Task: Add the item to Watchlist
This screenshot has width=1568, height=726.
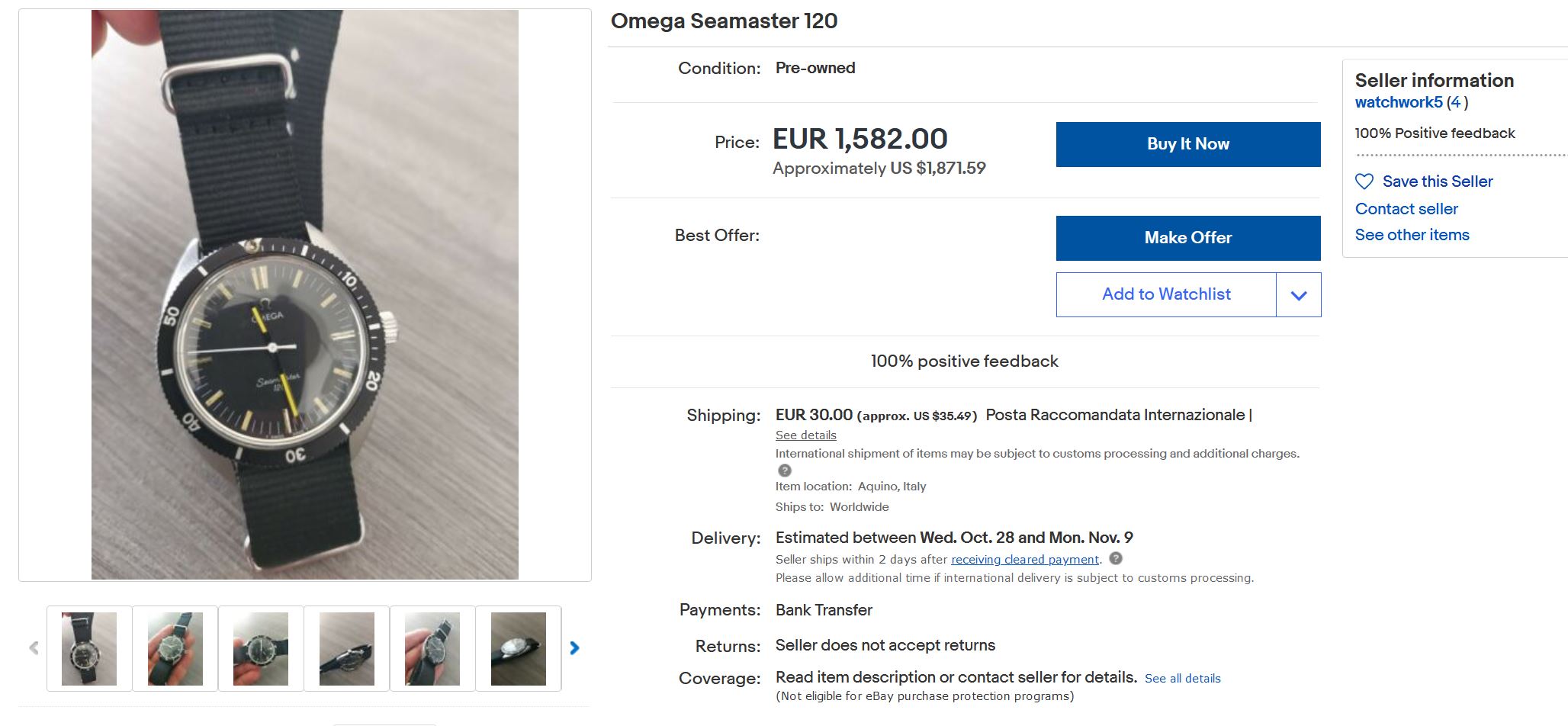Action: pyautogui.click(x=1166, y=295)
